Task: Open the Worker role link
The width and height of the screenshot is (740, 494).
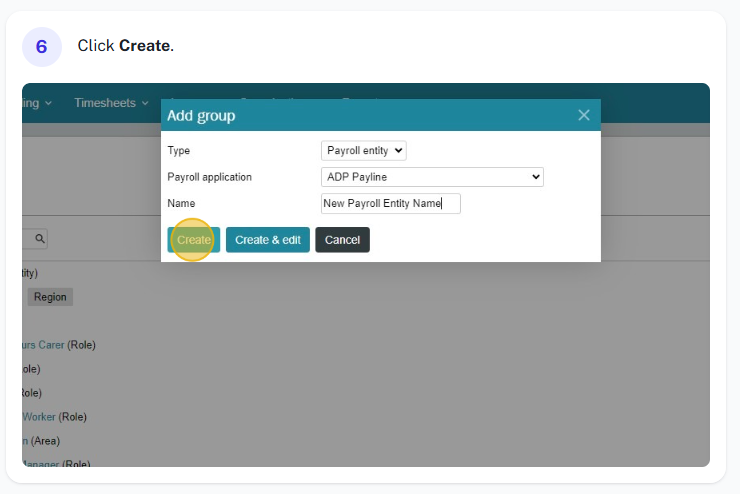Action: click(39, 417)
